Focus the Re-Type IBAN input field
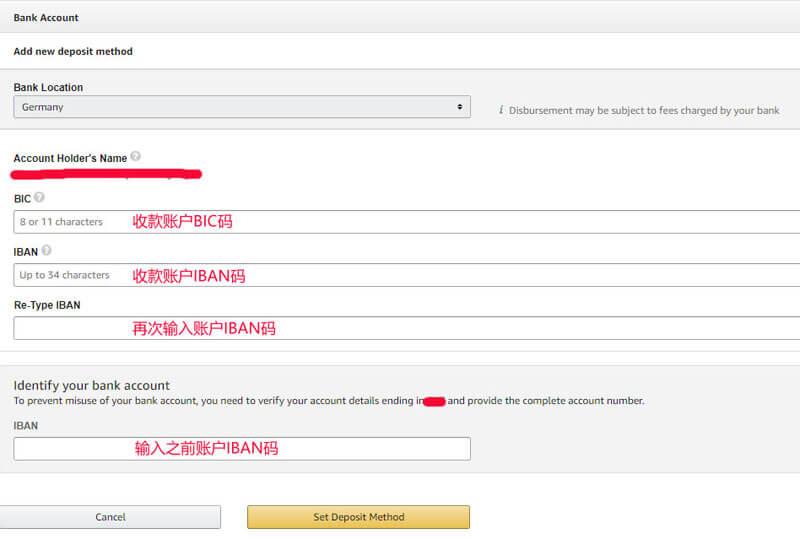 pos(407,328)
